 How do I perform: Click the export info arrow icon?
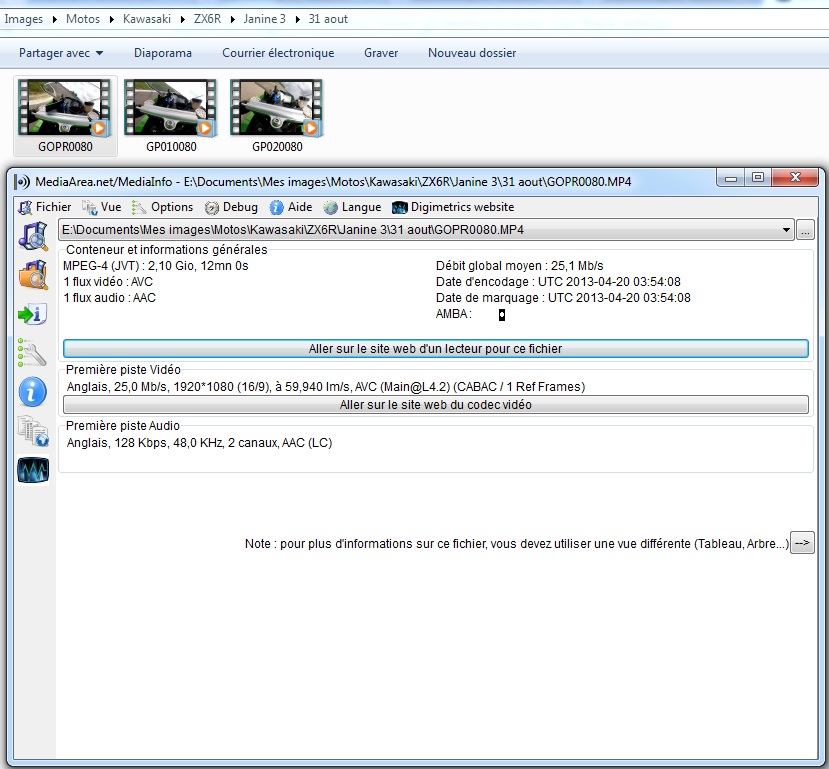33,314
